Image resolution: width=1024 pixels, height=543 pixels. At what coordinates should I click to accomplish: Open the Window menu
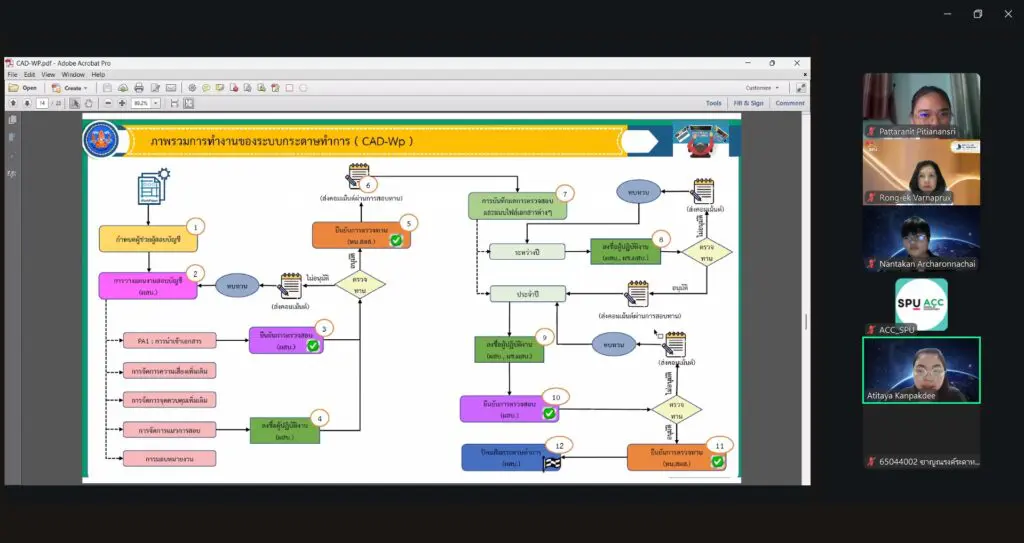pyautogui.click(x=73, y=75)
